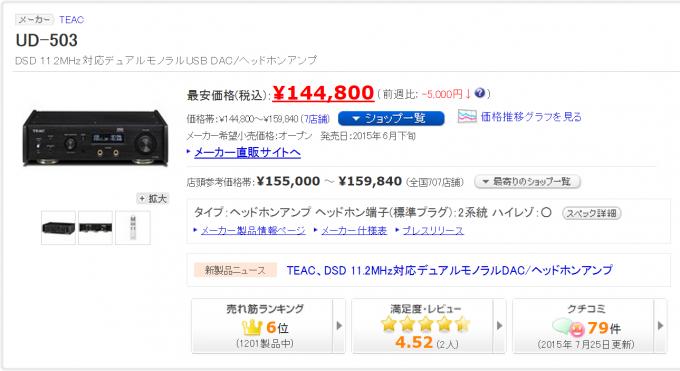The image size is (680, 371).
Task: Open the プレスリリース link
Action: [433, 230]
